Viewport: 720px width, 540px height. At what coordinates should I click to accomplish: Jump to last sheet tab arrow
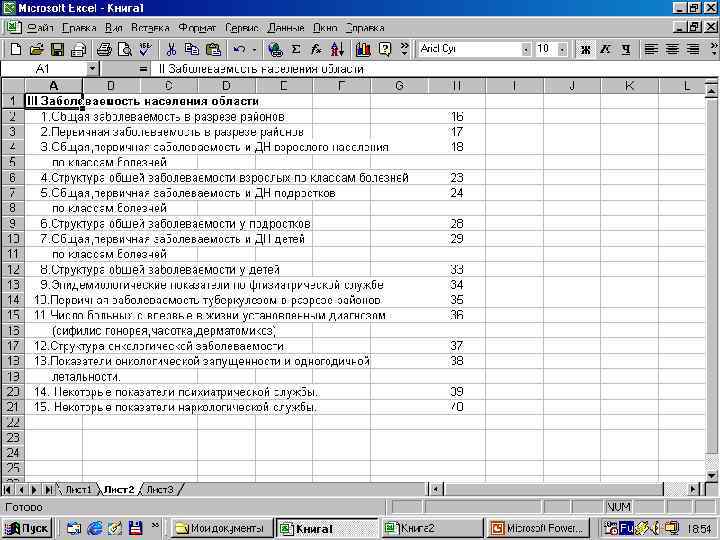click(x=48, y=489)
